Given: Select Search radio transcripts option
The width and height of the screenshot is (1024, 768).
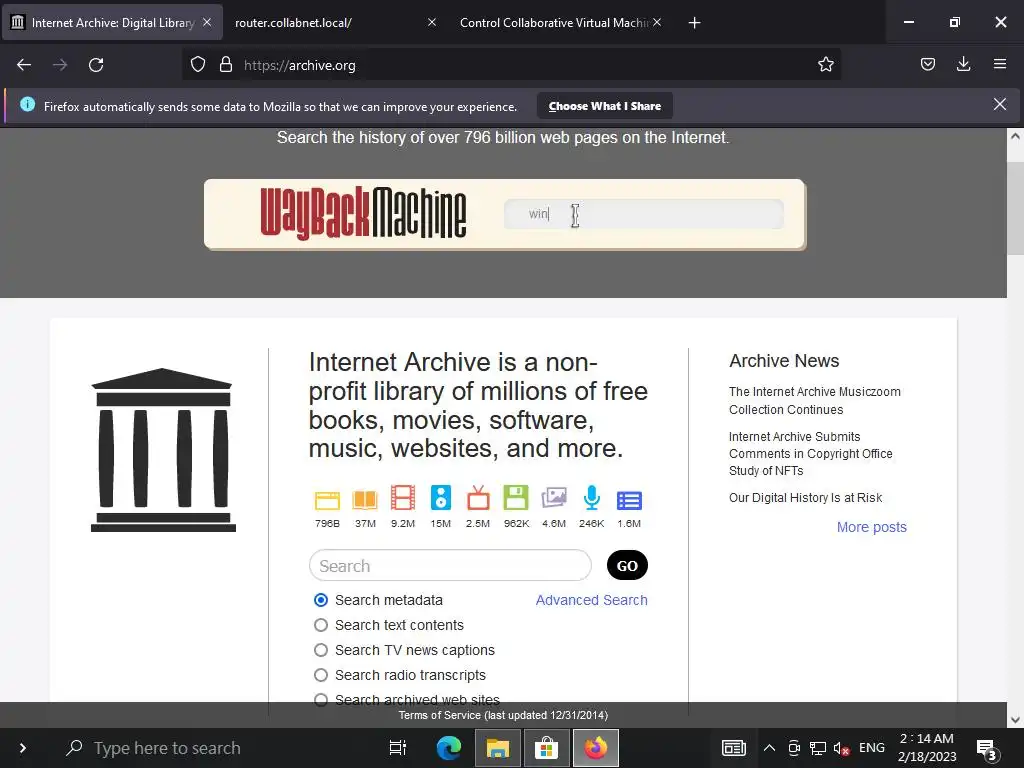Looking at the screenshot, I should pyautogui.click(x=321, y=675).
